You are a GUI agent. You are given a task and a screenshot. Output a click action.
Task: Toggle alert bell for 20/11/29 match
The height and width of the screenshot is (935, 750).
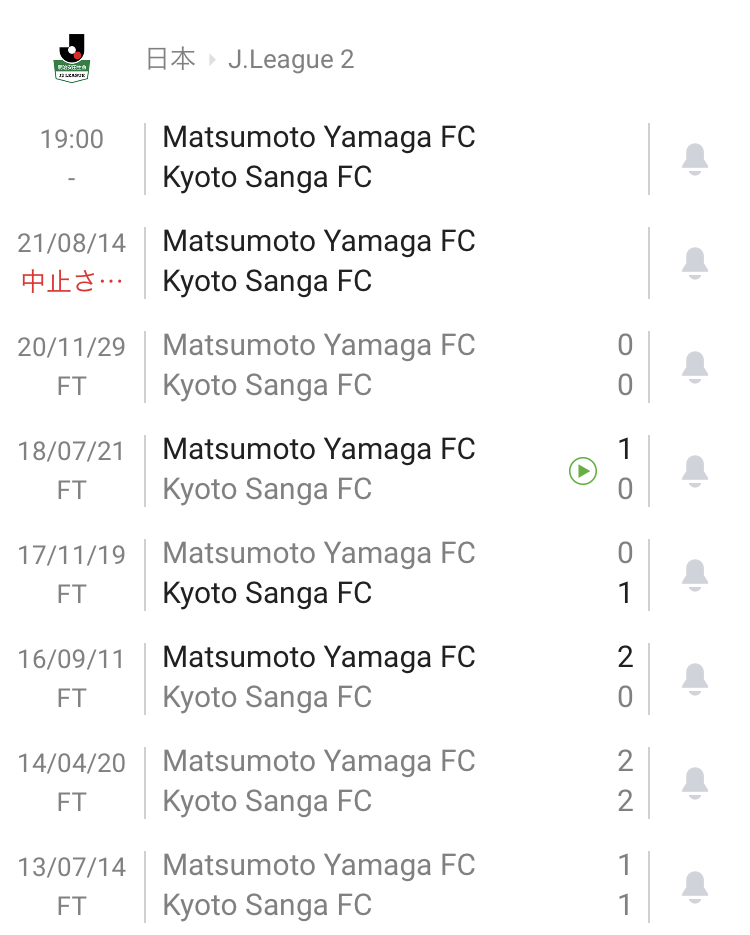coord(695,367)
